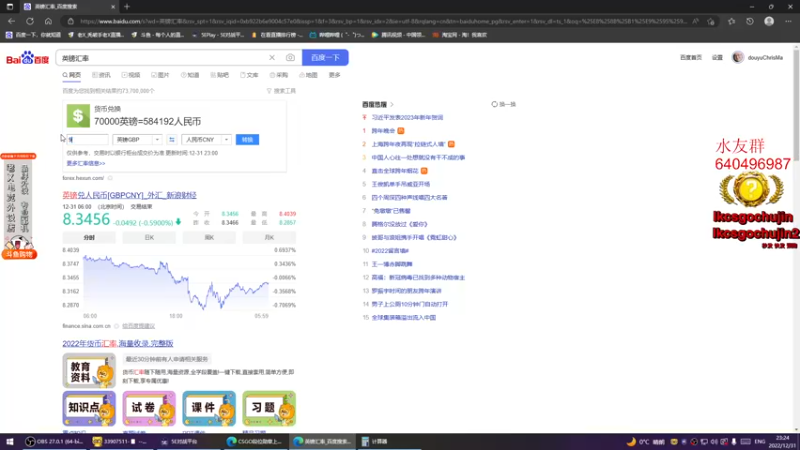Image resolution: width=800 pixels, height=450 pixels.
Task: Open hot search 直击全球跨年烟花
Action: [x=394, y=171]
